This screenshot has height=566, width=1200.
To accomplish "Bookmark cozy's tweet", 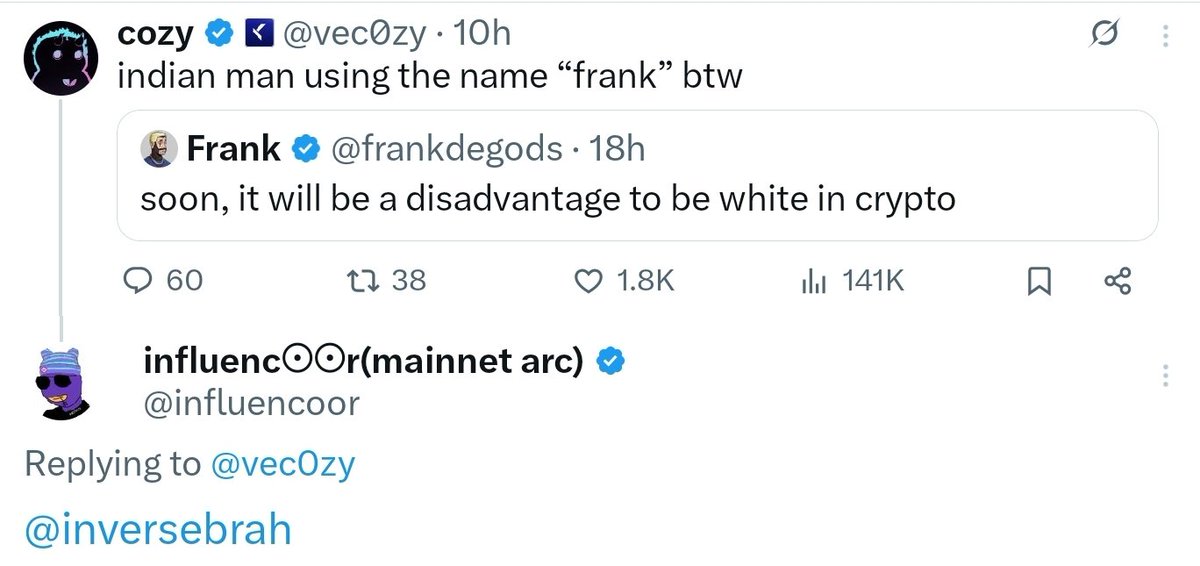I will (1037, 283).
